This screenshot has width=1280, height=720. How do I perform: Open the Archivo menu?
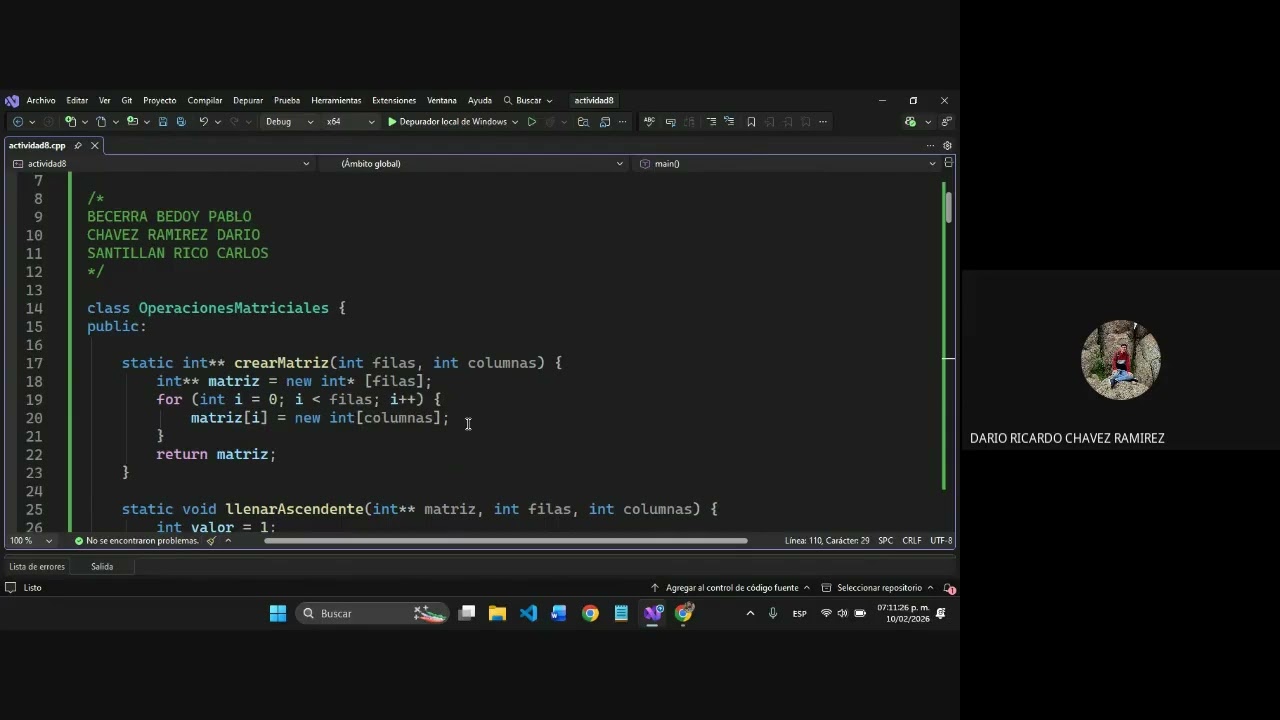[x=41, y=101]
